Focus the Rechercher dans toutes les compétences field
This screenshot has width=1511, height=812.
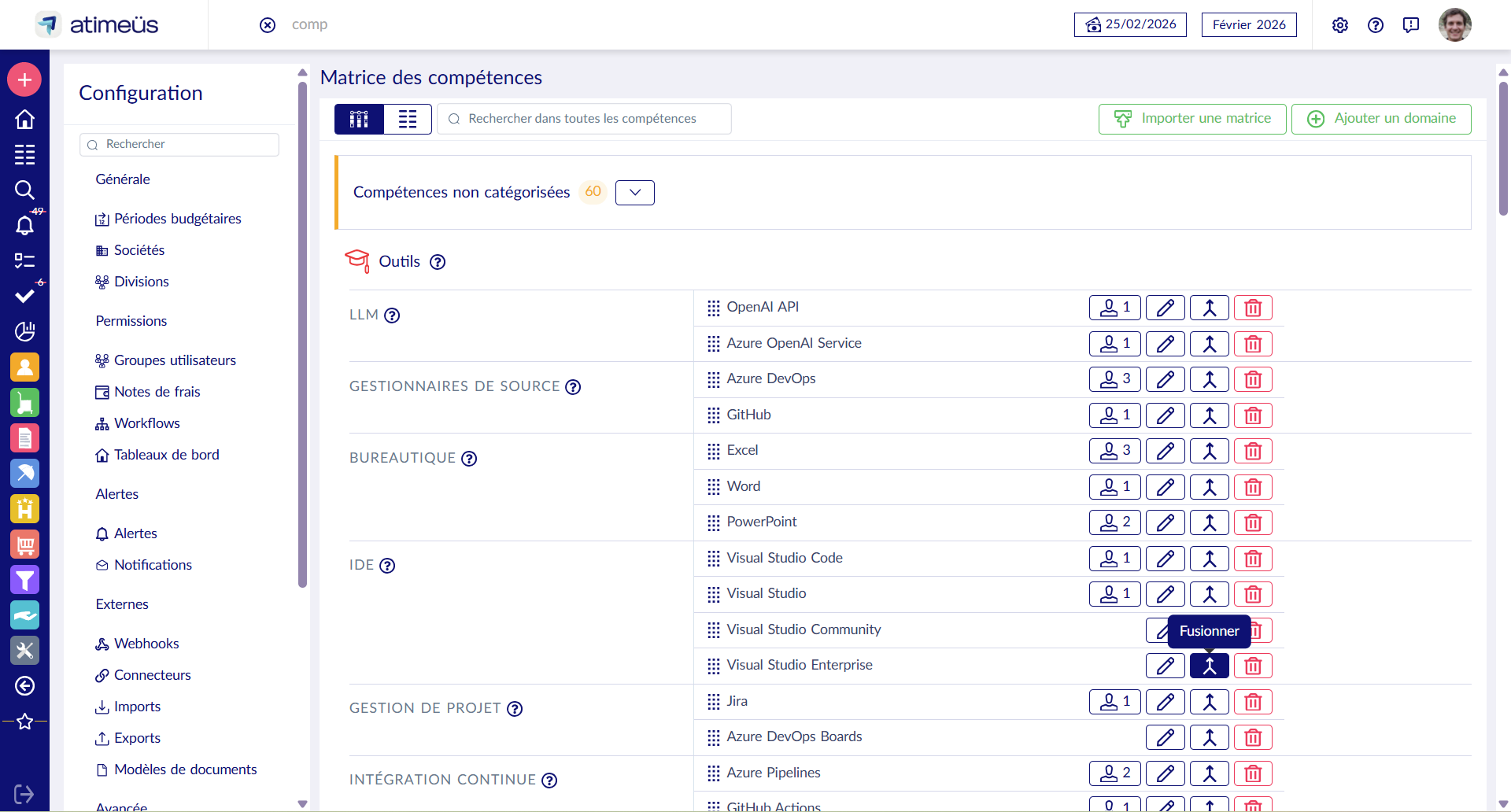584,119
